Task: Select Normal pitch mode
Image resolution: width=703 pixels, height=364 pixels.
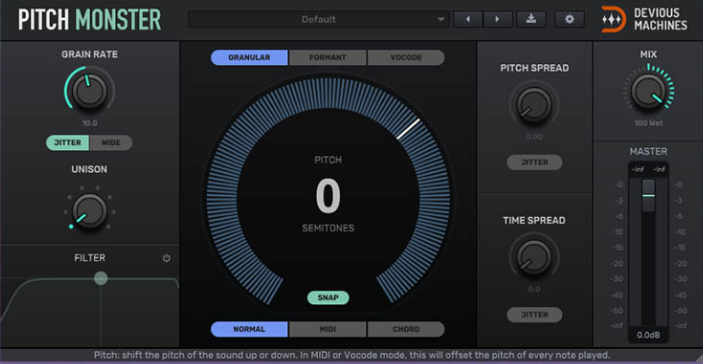Action: 249,329
